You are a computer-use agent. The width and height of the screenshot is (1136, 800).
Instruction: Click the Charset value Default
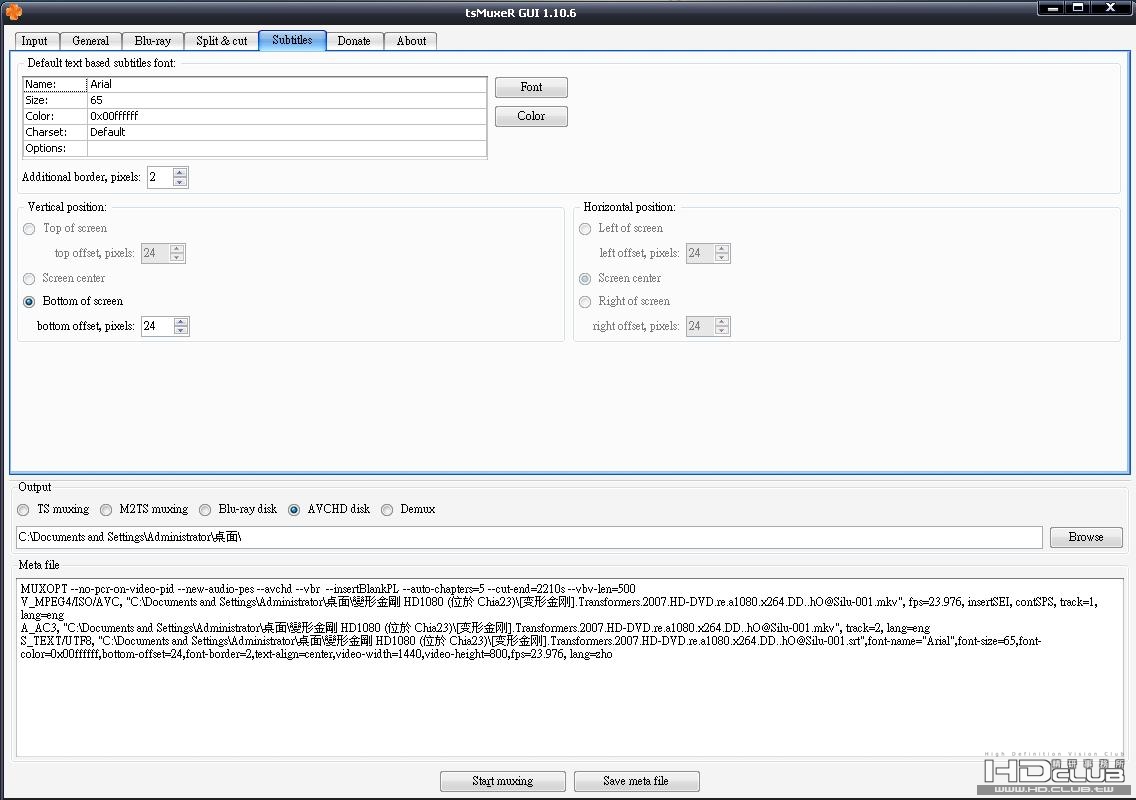[x=287, y=132]
